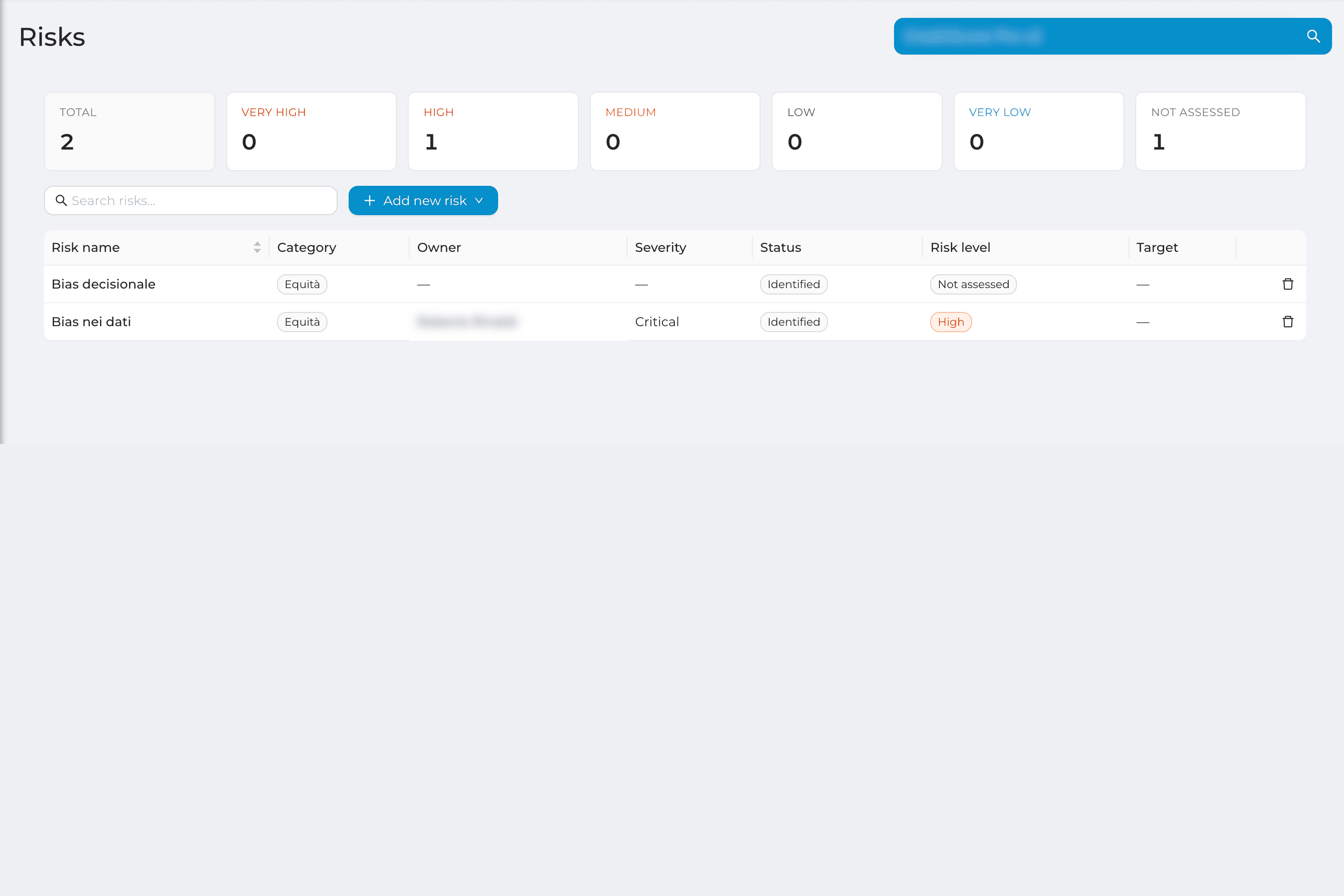This screenshot has height=896, width=1344.
Task: Delete the Bias decisionale risk via trash icon
Action: (1288, 284)
